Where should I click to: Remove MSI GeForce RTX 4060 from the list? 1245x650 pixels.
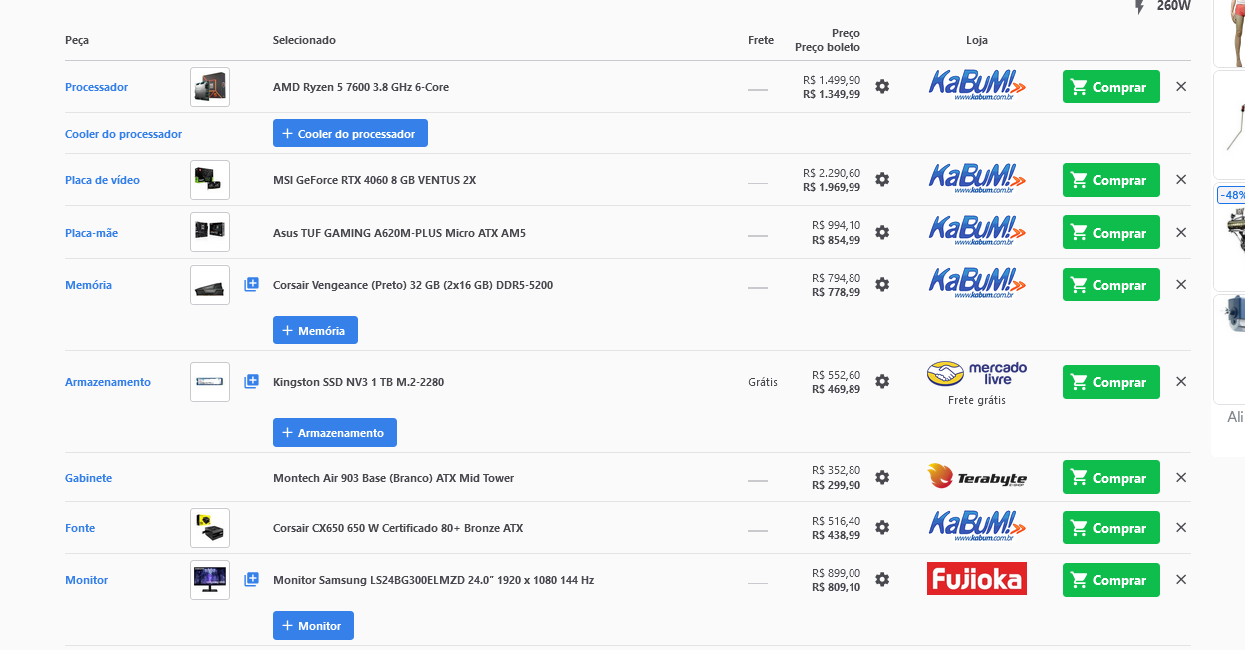tap(1181, 180)
